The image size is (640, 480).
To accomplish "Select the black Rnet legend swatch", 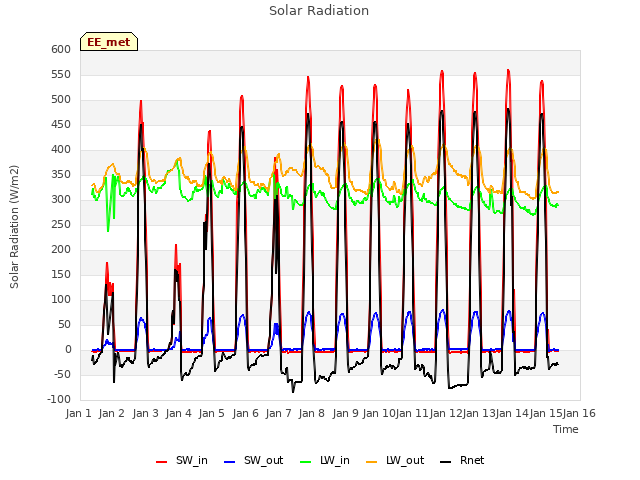I will coord(446,462).
